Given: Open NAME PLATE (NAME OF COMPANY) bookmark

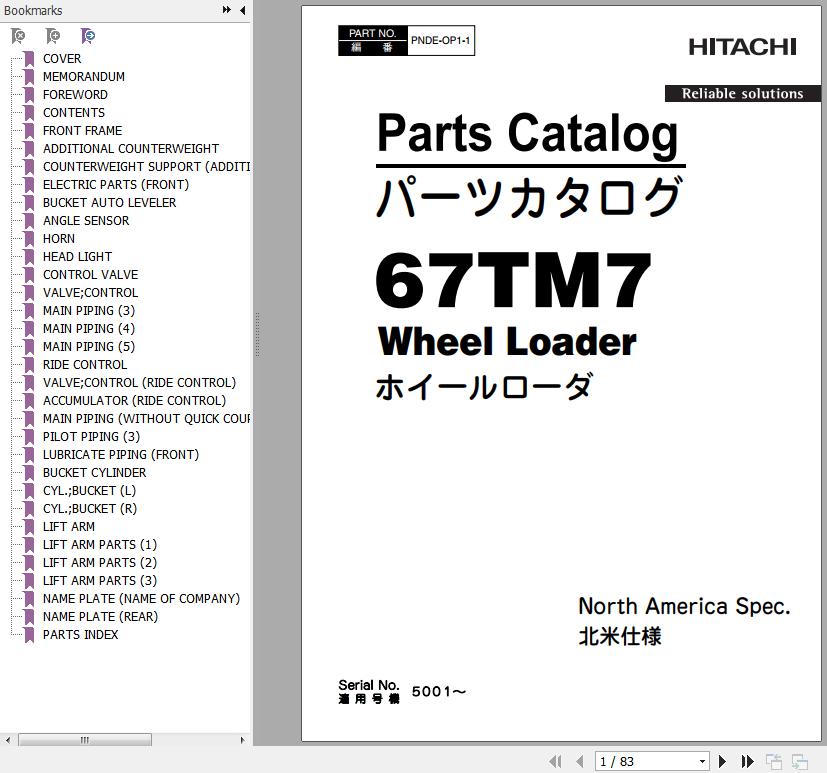Looking at the screenshot, I should click(x=141, y=598).
